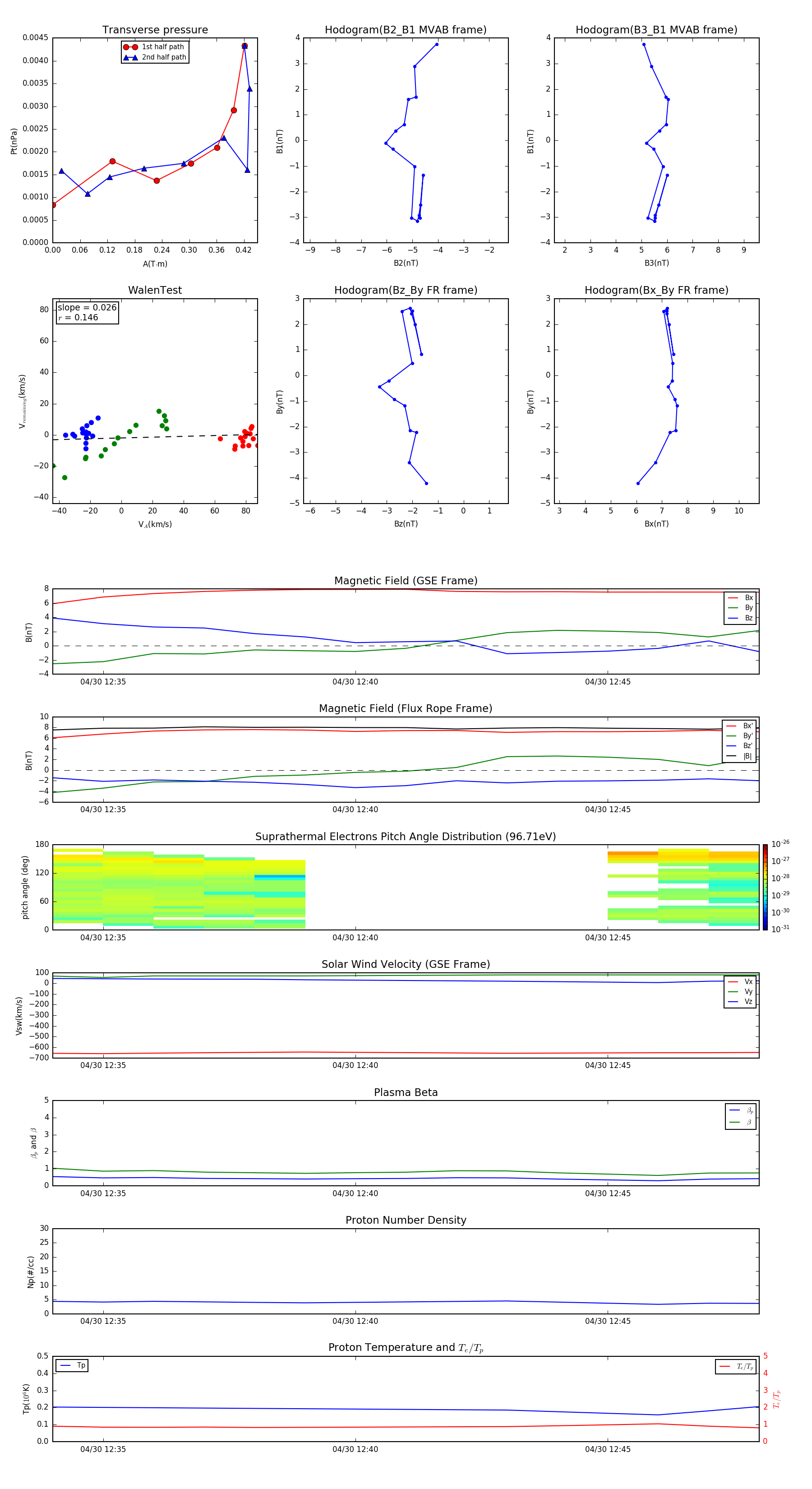Click the 'Pt(nPa)' y-axis label
The width and height of the screenshot is (812, 1489).
tap(14, 140)
